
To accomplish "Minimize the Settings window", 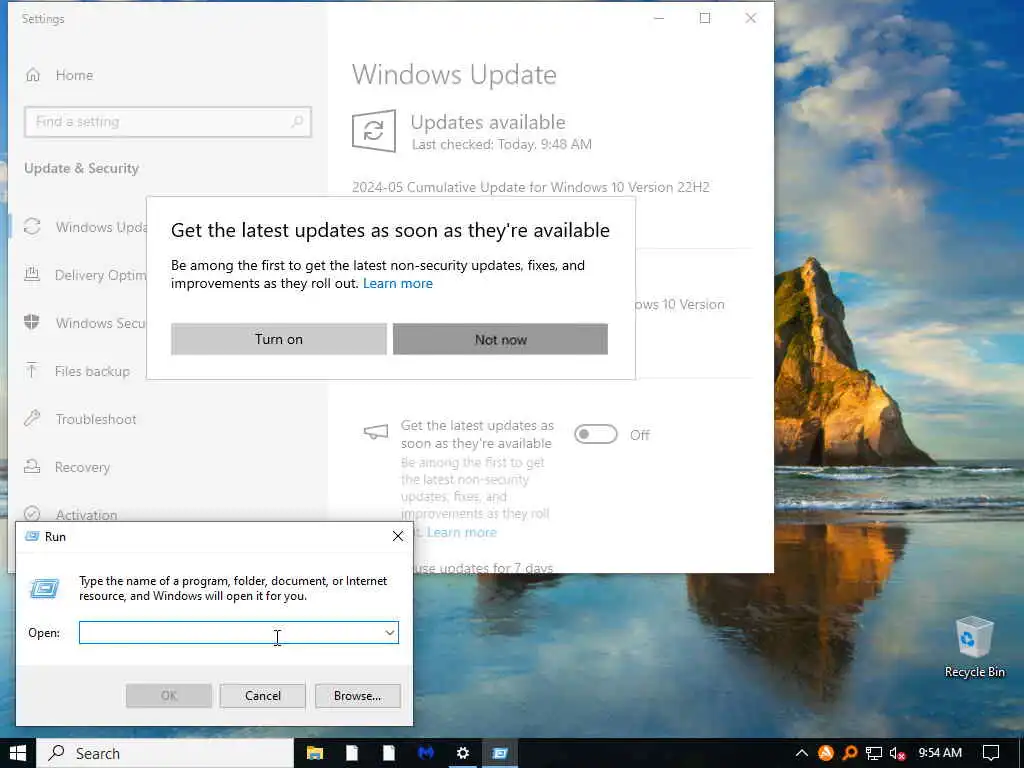I will (x=659, y=18).
